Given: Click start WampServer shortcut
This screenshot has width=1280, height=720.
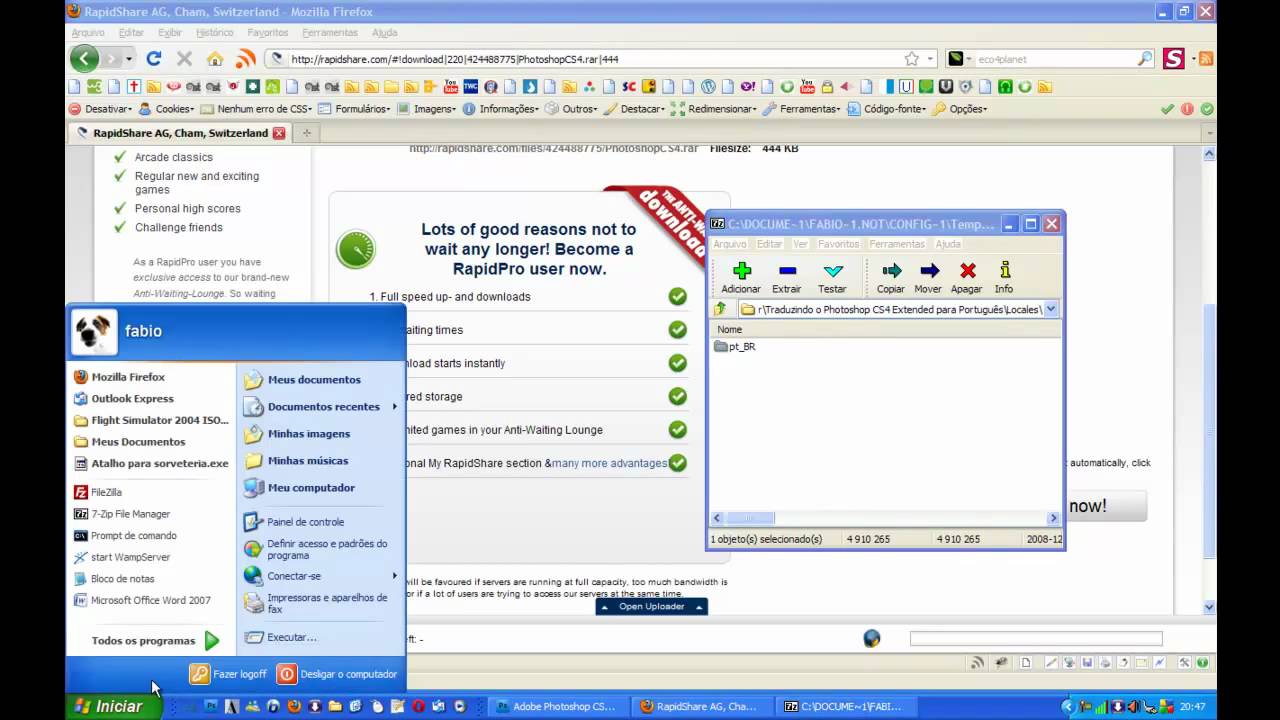Looking at the screenshot, I should coord(122,557).
